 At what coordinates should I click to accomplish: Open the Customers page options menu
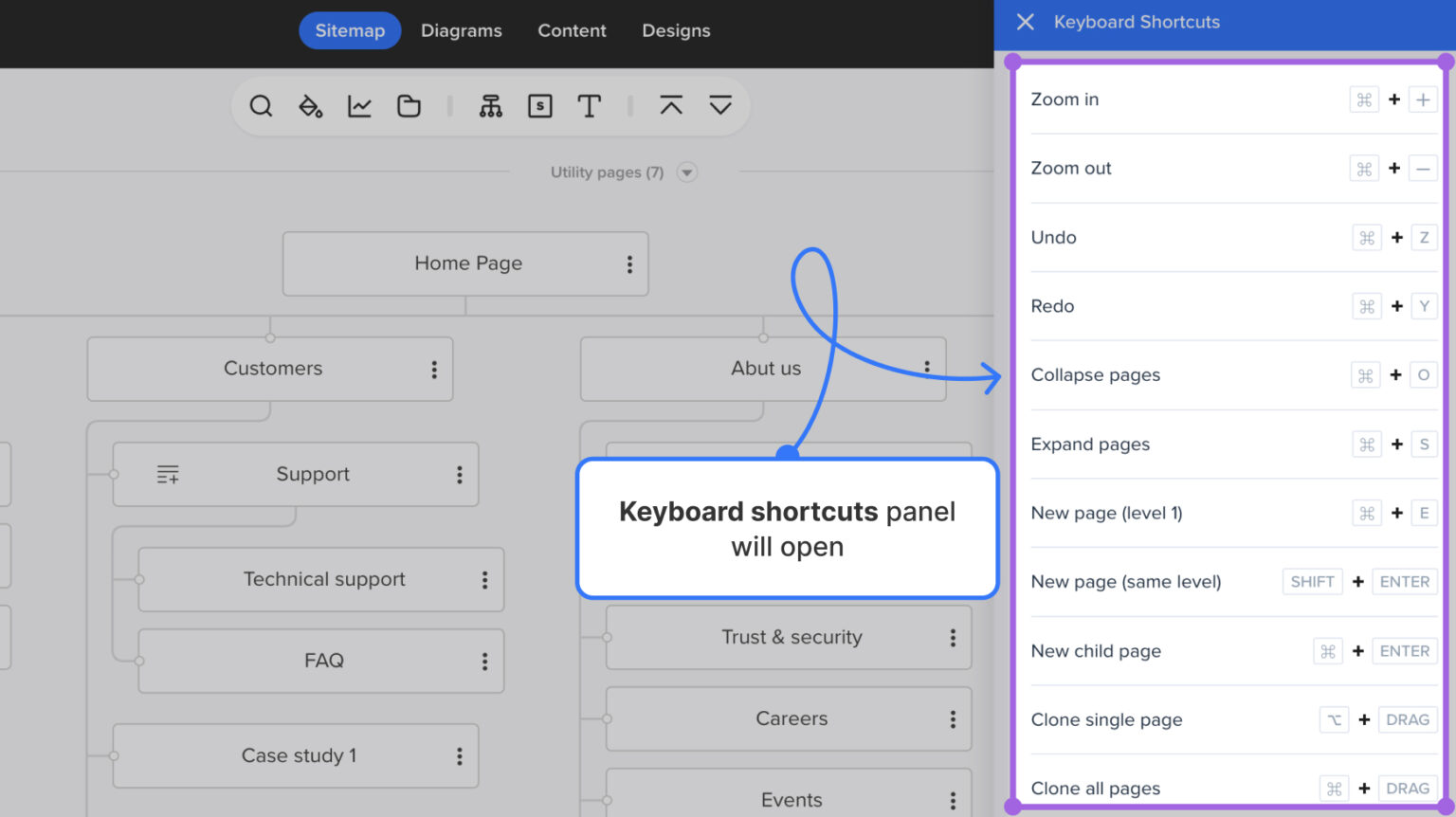[x=433, y=369]
